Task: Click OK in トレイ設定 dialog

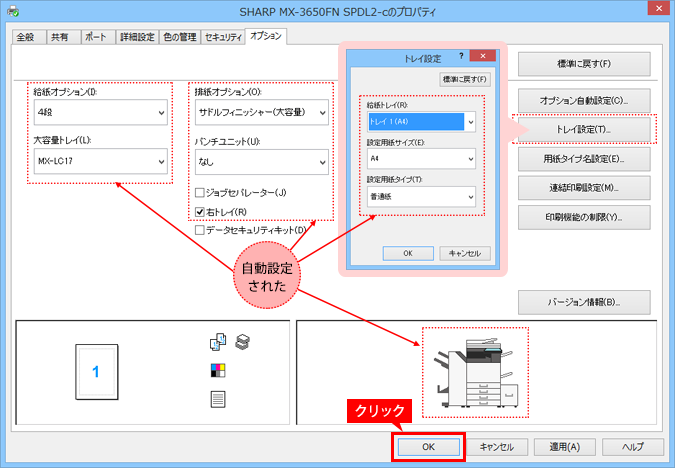Action: (x=408, y=253)
